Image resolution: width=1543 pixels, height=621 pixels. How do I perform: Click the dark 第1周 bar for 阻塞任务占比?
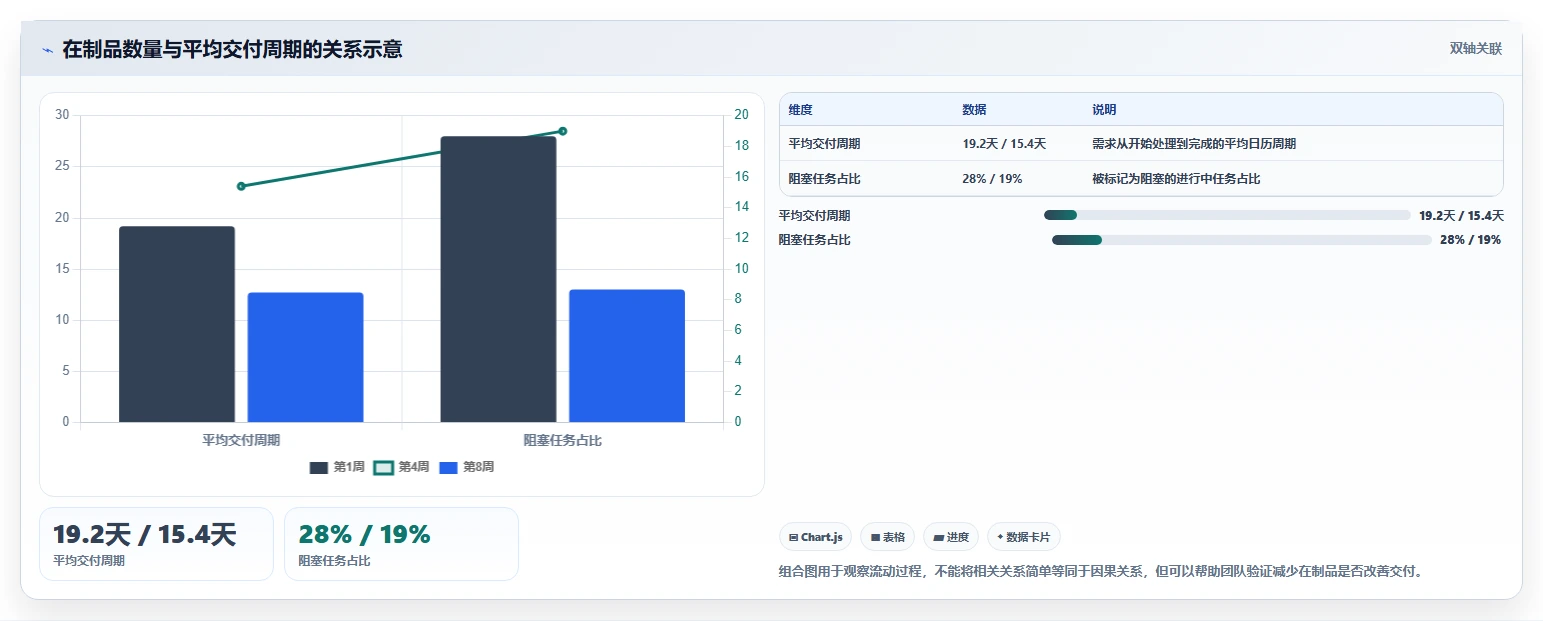pos(498,279)
